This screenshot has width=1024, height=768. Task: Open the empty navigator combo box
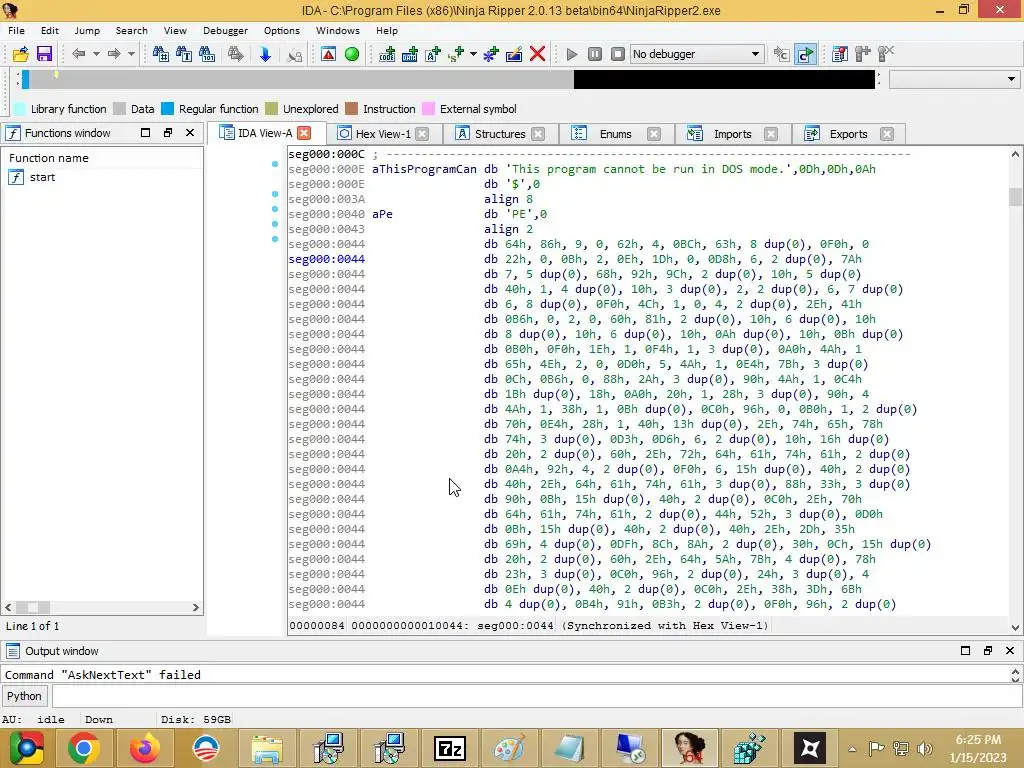954,79
